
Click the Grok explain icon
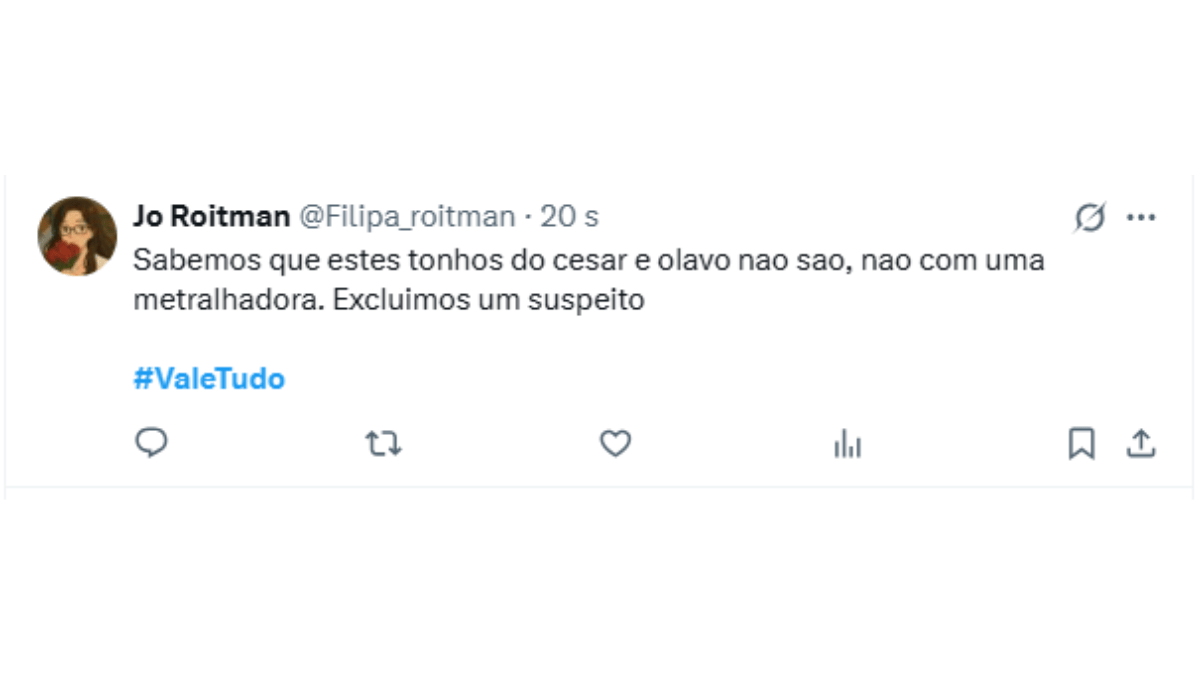pyautogui.click(x=1089, y=217)
